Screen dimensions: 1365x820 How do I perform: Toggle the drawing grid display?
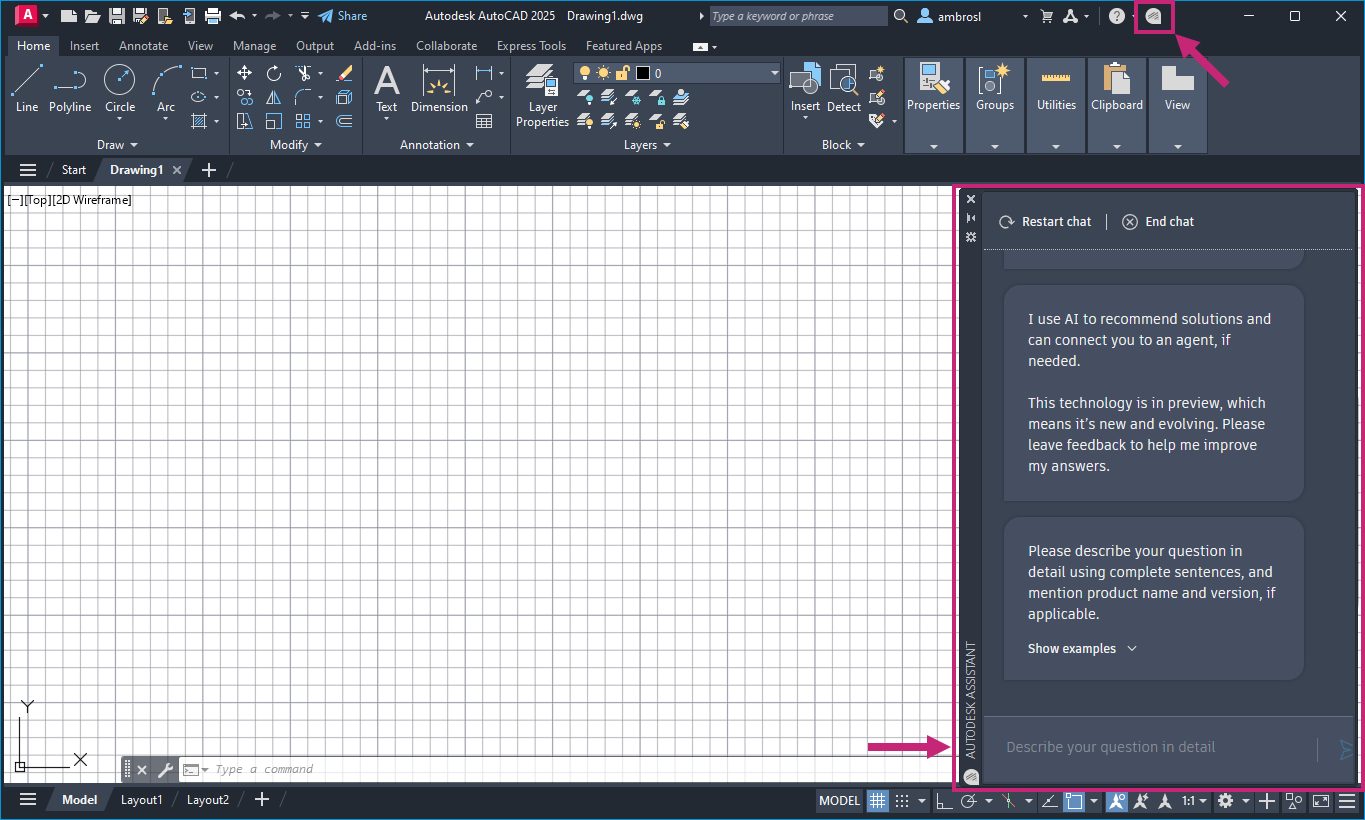click(877, 801)
